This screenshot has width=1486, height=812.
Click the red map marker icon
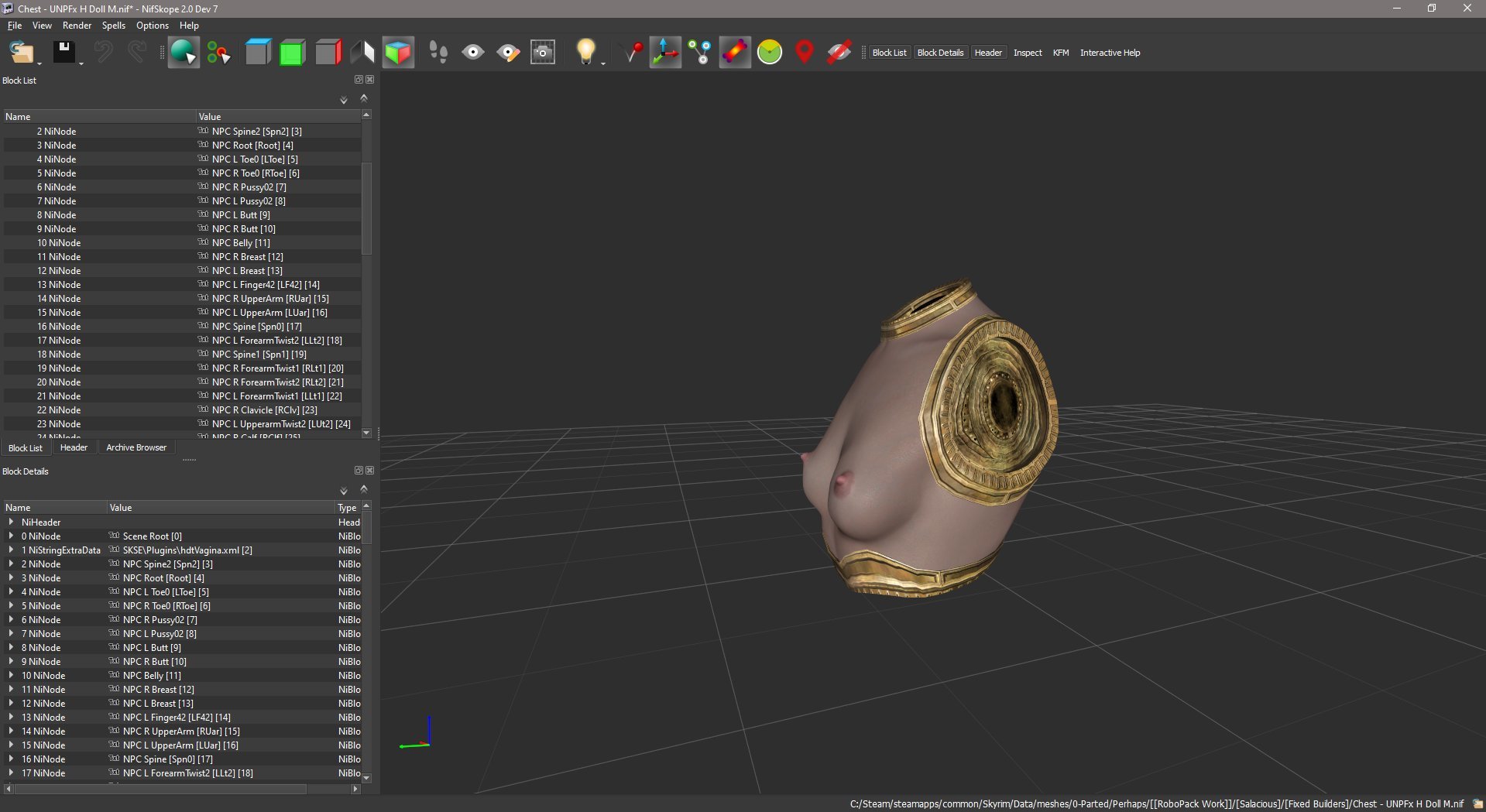805,53
